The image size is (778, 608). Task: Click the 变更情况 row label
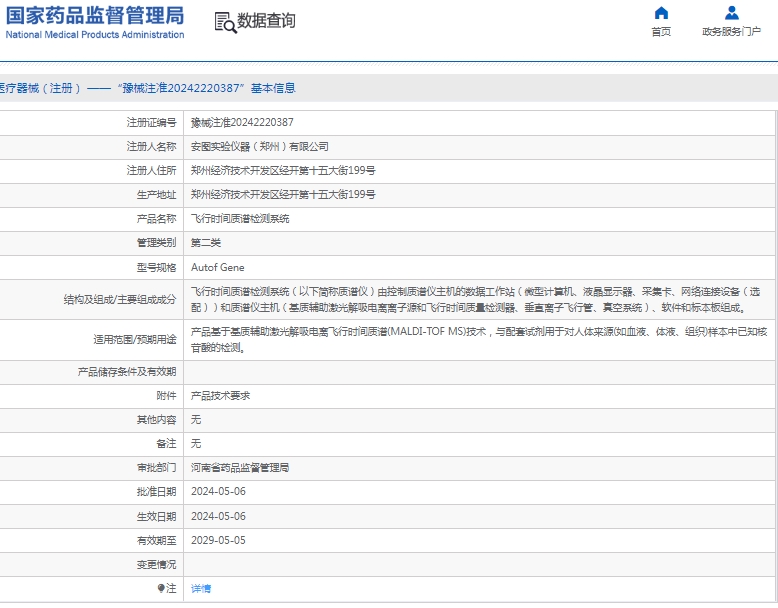(156, 565)
